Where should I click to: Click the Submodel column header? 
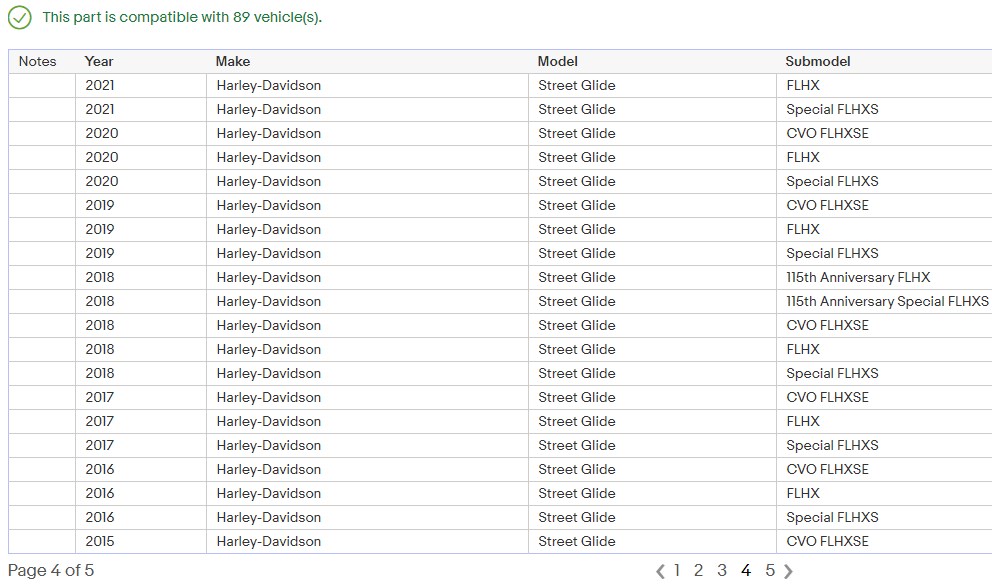pos(817,61)
